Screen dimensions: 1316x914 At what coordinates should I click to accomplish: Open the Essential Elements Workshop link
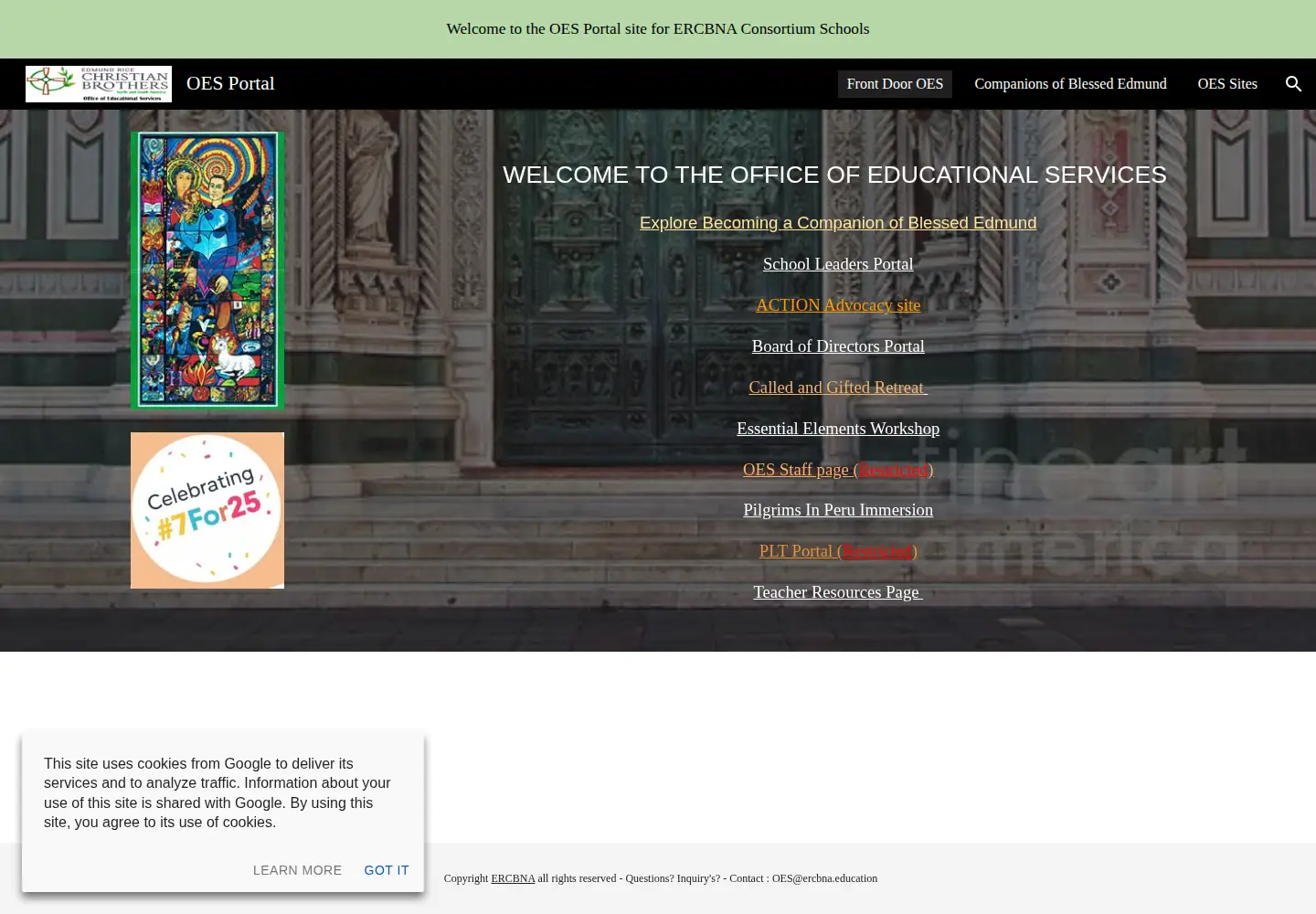tap(838, 429)
